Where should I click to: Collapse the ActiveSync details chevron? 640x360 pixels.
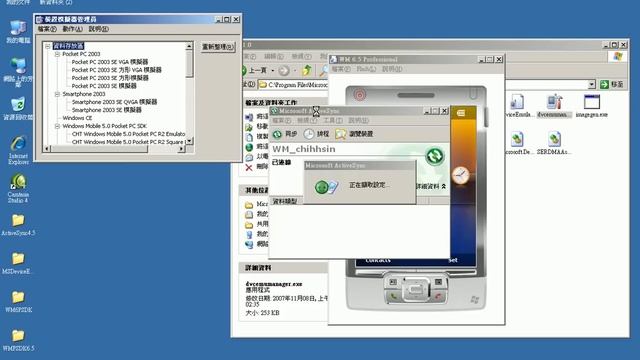pos(444,186)
